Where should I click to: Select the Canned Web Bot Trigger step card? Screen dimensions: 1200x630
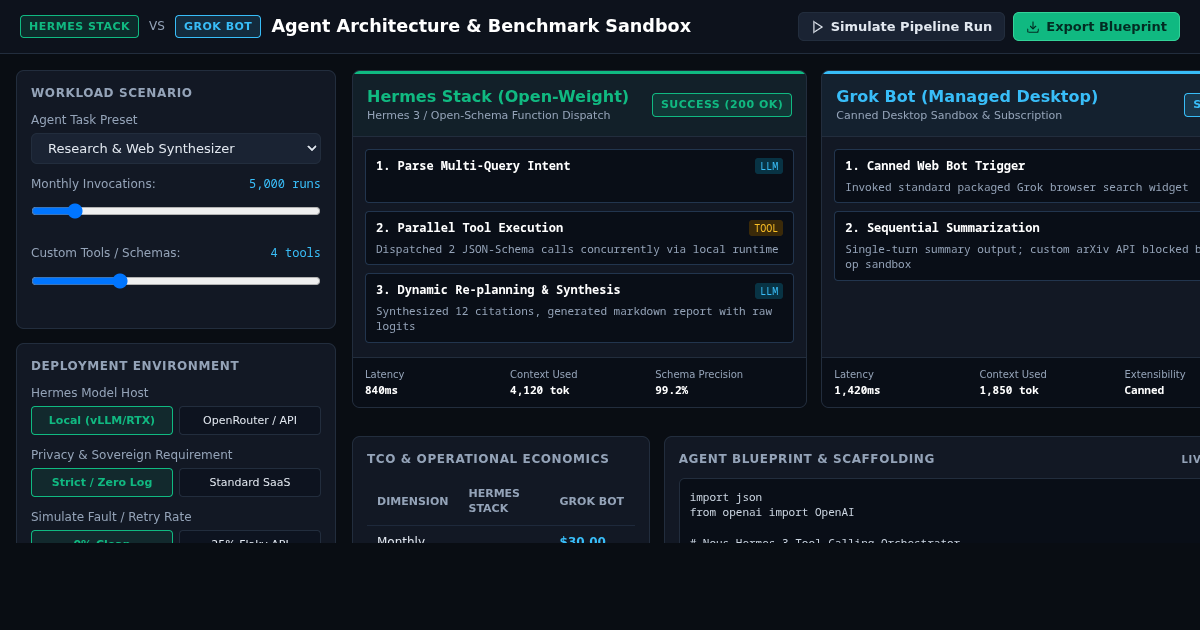pos(1017,176)
